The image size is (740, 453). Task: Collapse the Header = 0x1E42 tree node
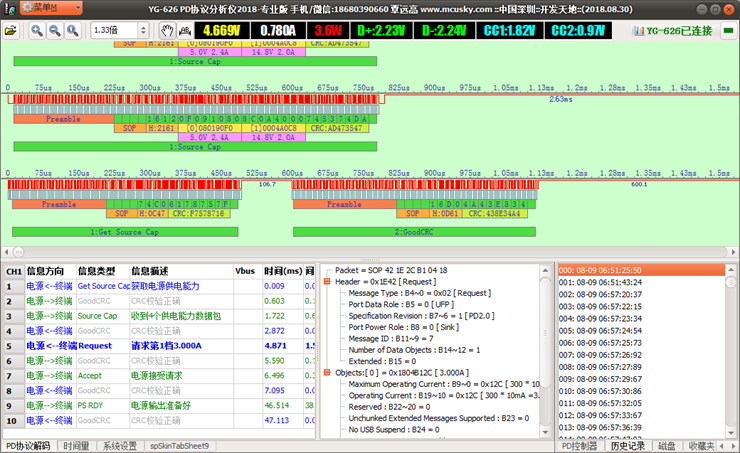coord(327,282)
